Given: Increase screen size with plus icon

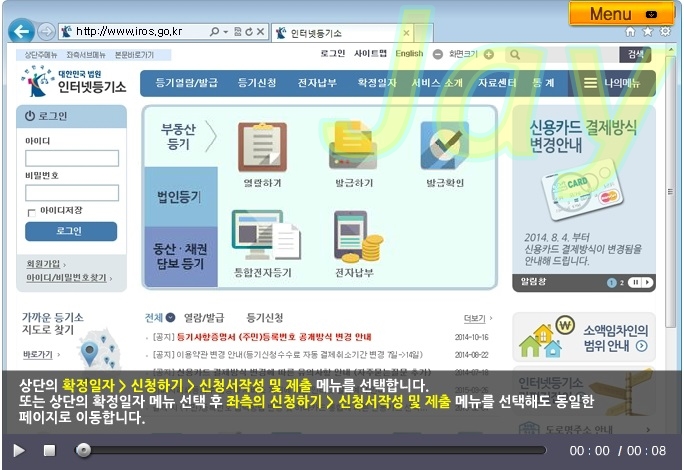Looking at the screenshot, I should (x=489, y=55).
